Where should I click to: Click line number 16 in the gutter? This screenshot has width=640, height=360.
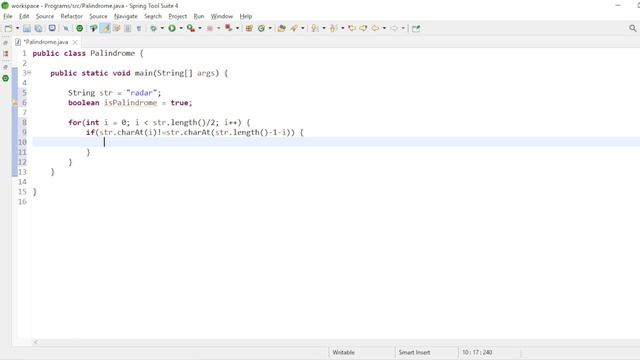pos(22,202)
